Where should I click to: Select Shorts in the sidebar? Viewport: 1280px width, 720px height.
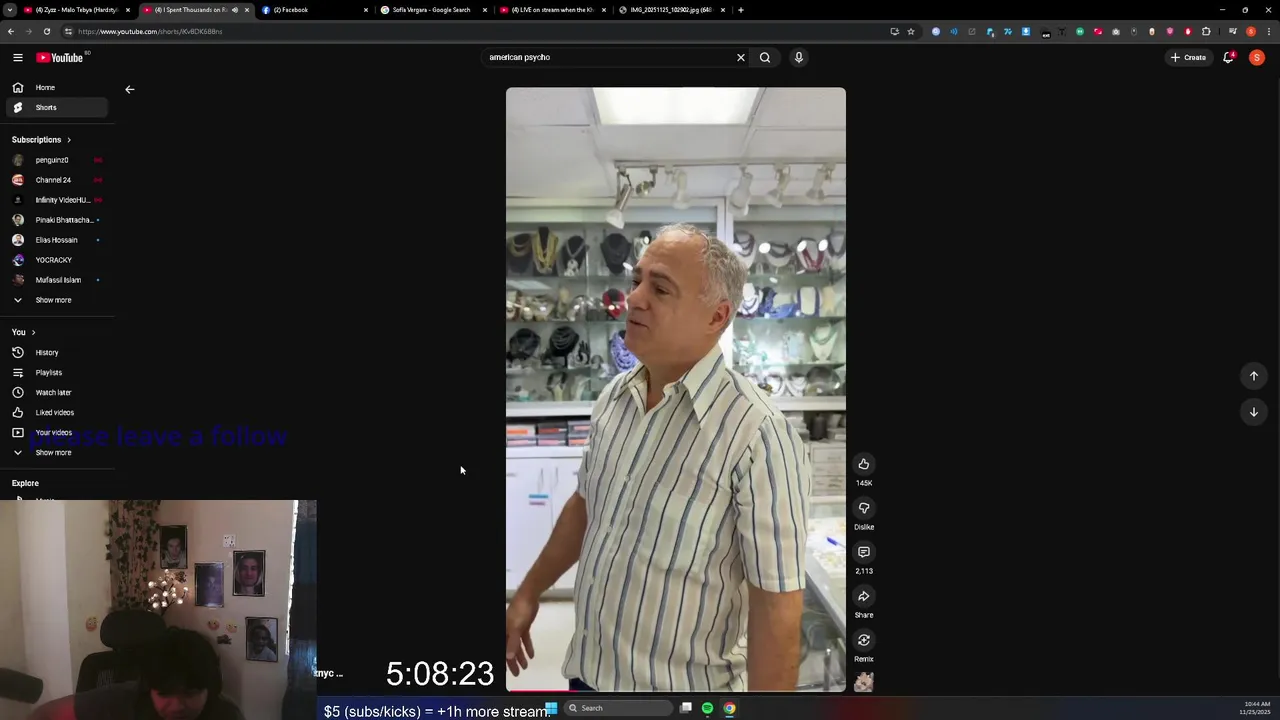click(57, 107)
